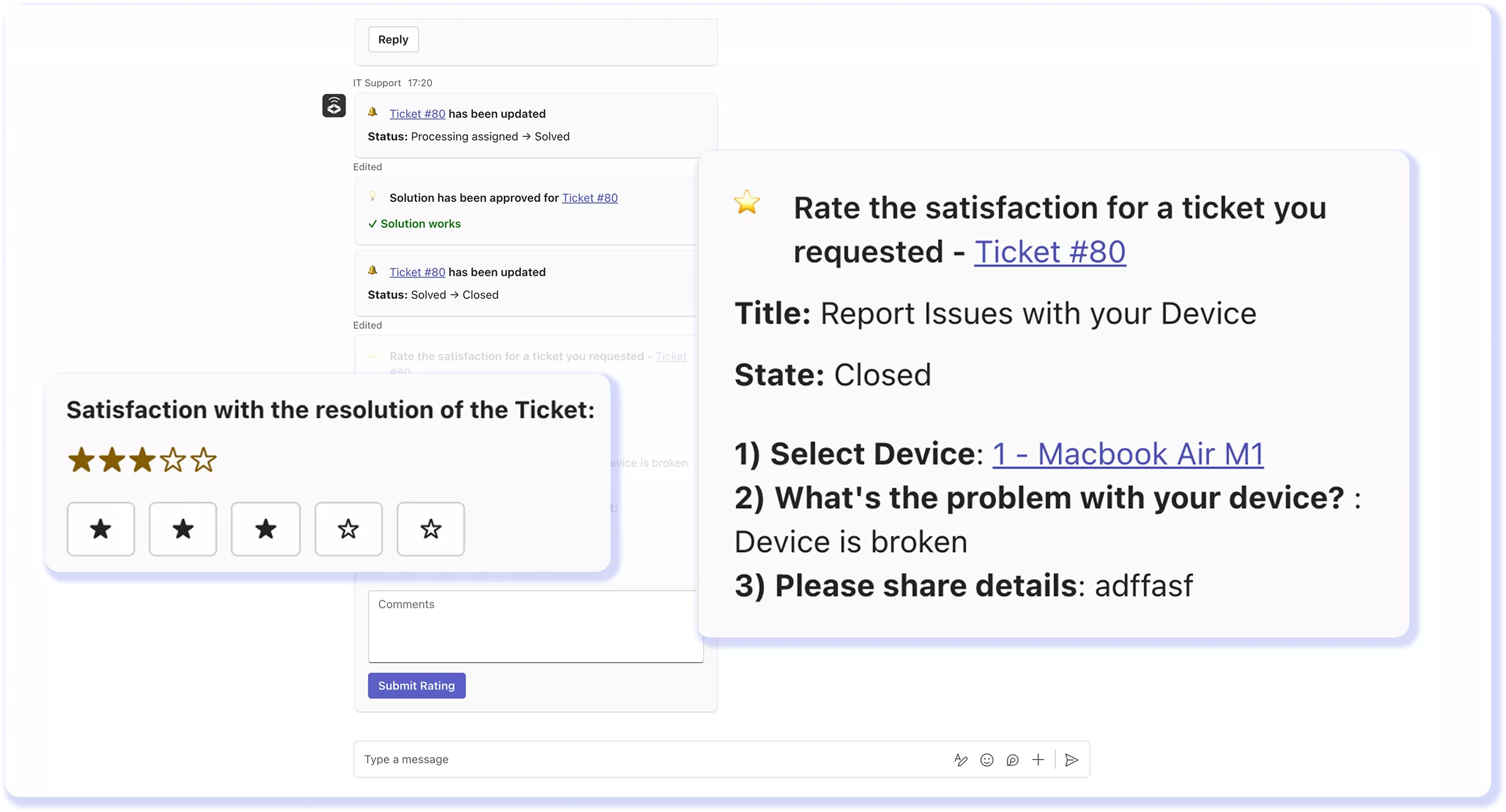Click the Comments text area
Image resolution: width=1506 pixels, height=812 pixels.
[536, 626]
